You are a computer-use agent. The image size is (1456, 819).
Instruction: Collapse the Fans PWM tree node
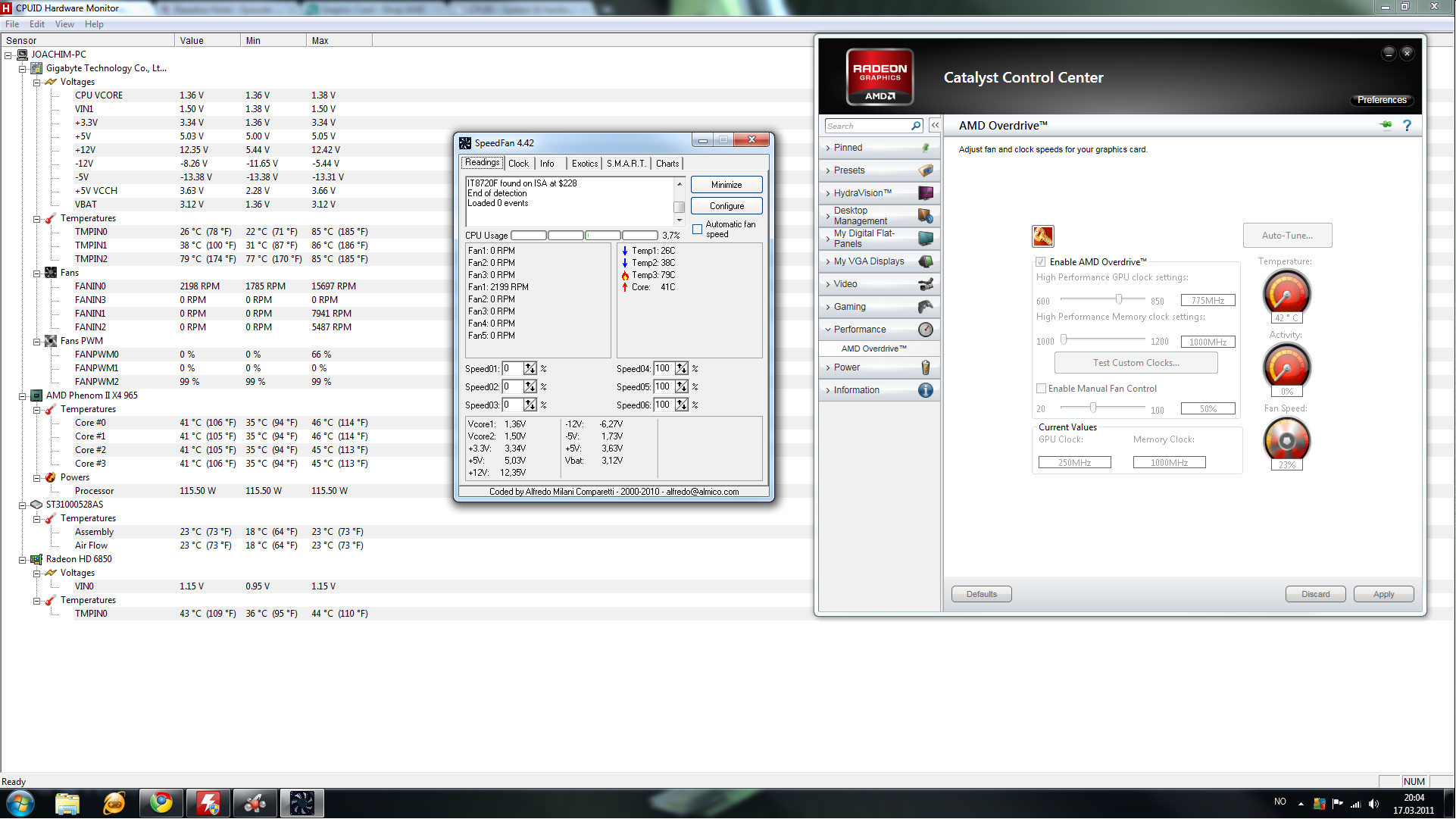[36, 341]
